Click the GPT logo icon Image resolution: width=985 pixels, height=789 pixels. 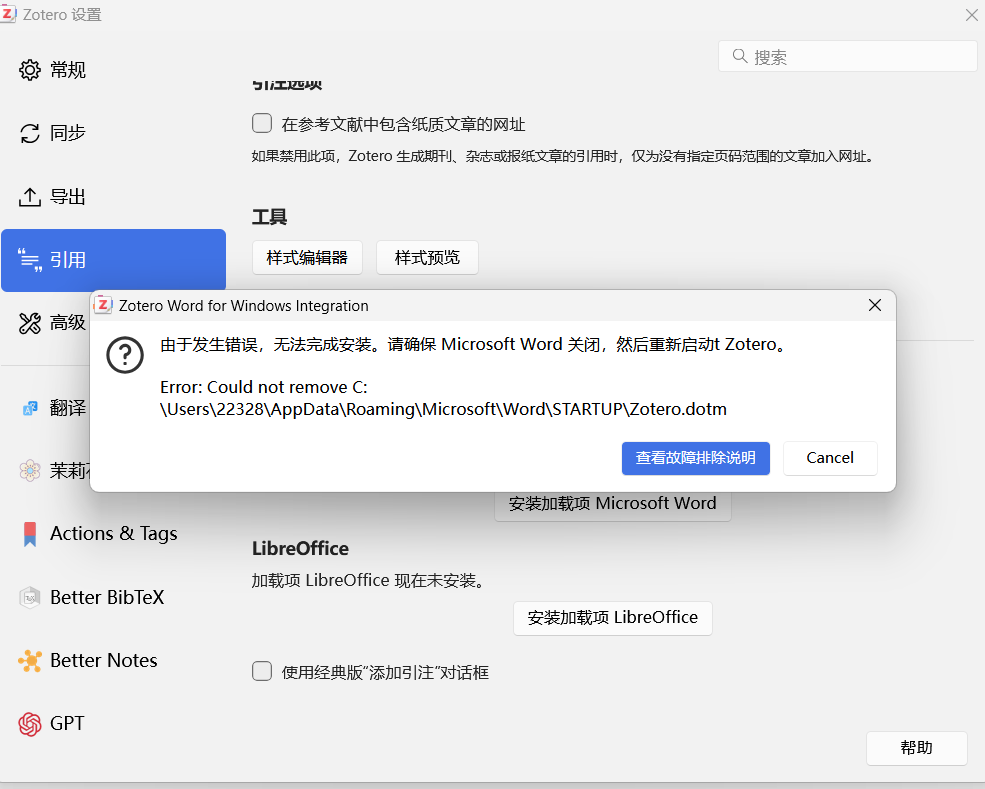[x=30, y=724]
